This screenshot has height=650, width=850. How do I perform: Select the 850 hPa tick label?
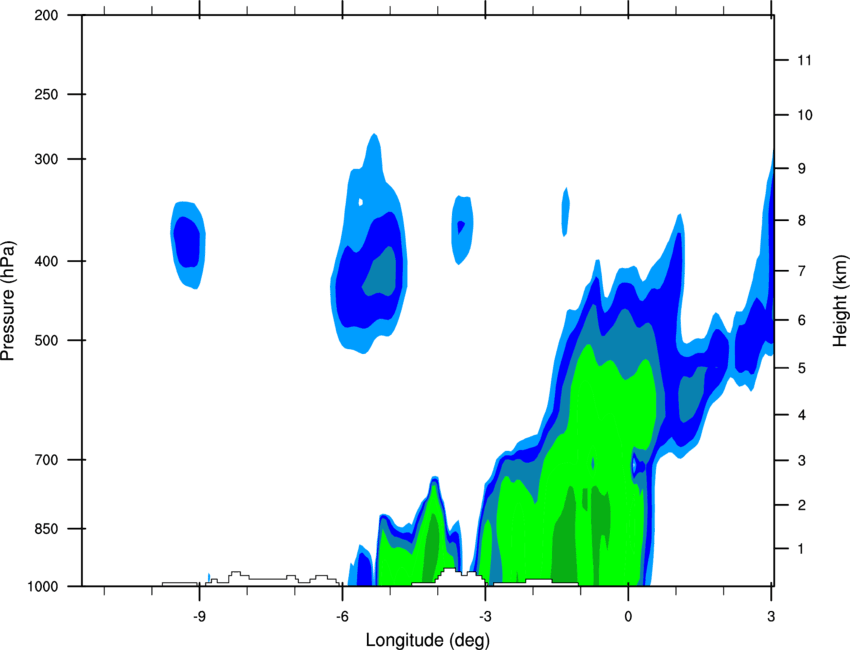46,529
